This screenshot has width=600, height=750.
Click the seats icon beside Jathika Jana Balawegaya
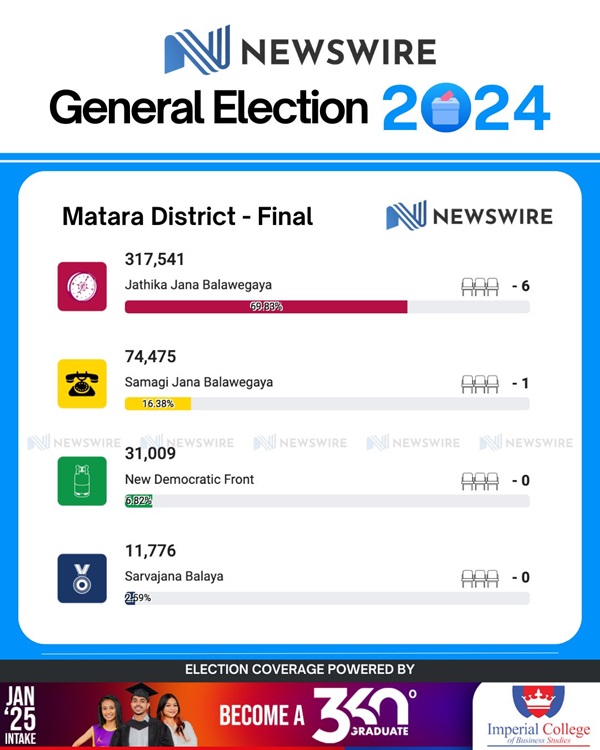click(480, 287)
